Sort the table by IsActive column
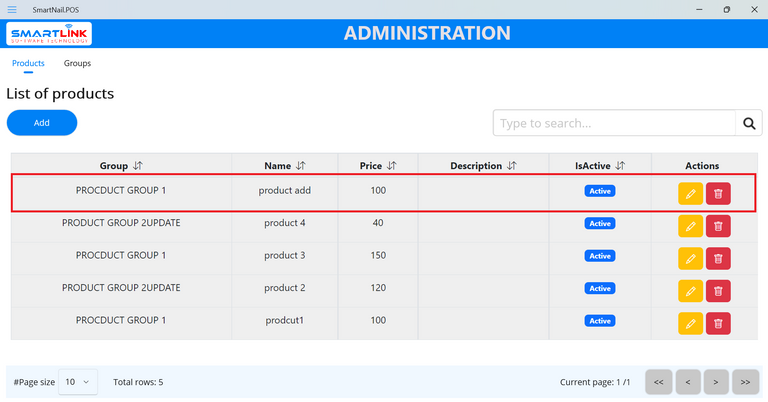The width and height of the screenshot is (768, 402). click(620, 166)
